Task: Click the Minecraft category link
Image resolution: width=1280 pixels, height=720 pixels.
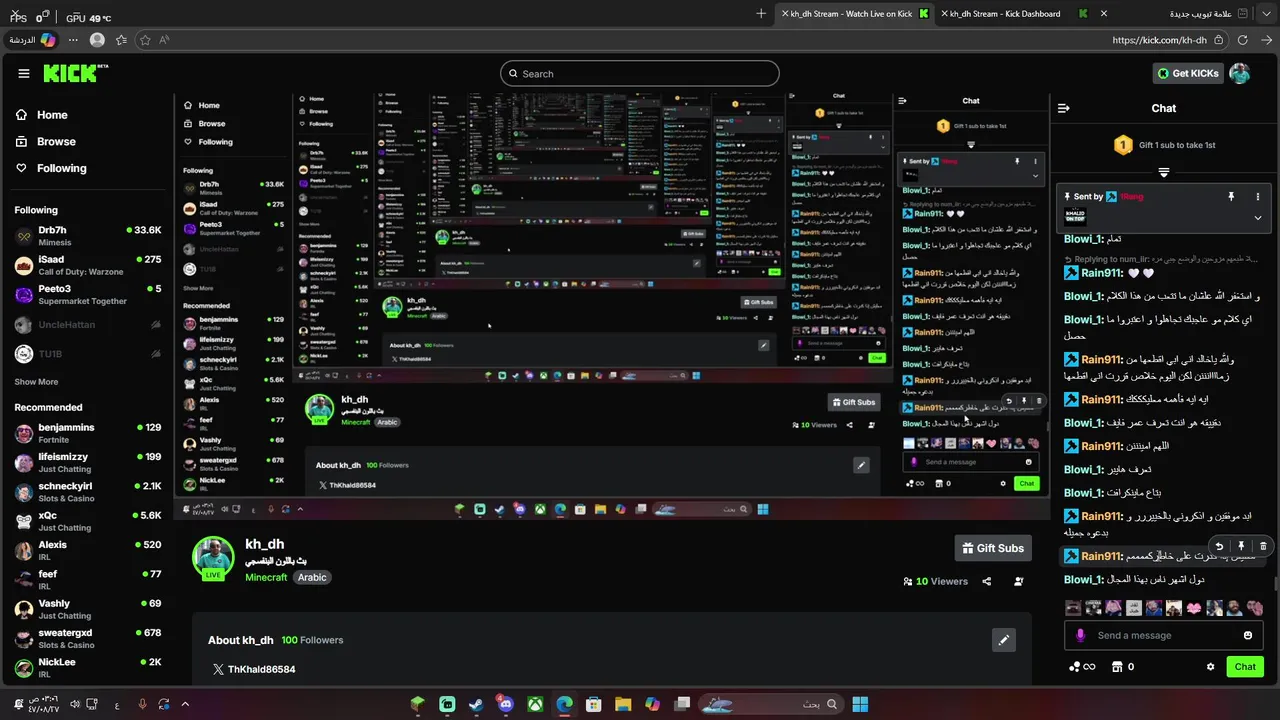Action: coord(266,577)
